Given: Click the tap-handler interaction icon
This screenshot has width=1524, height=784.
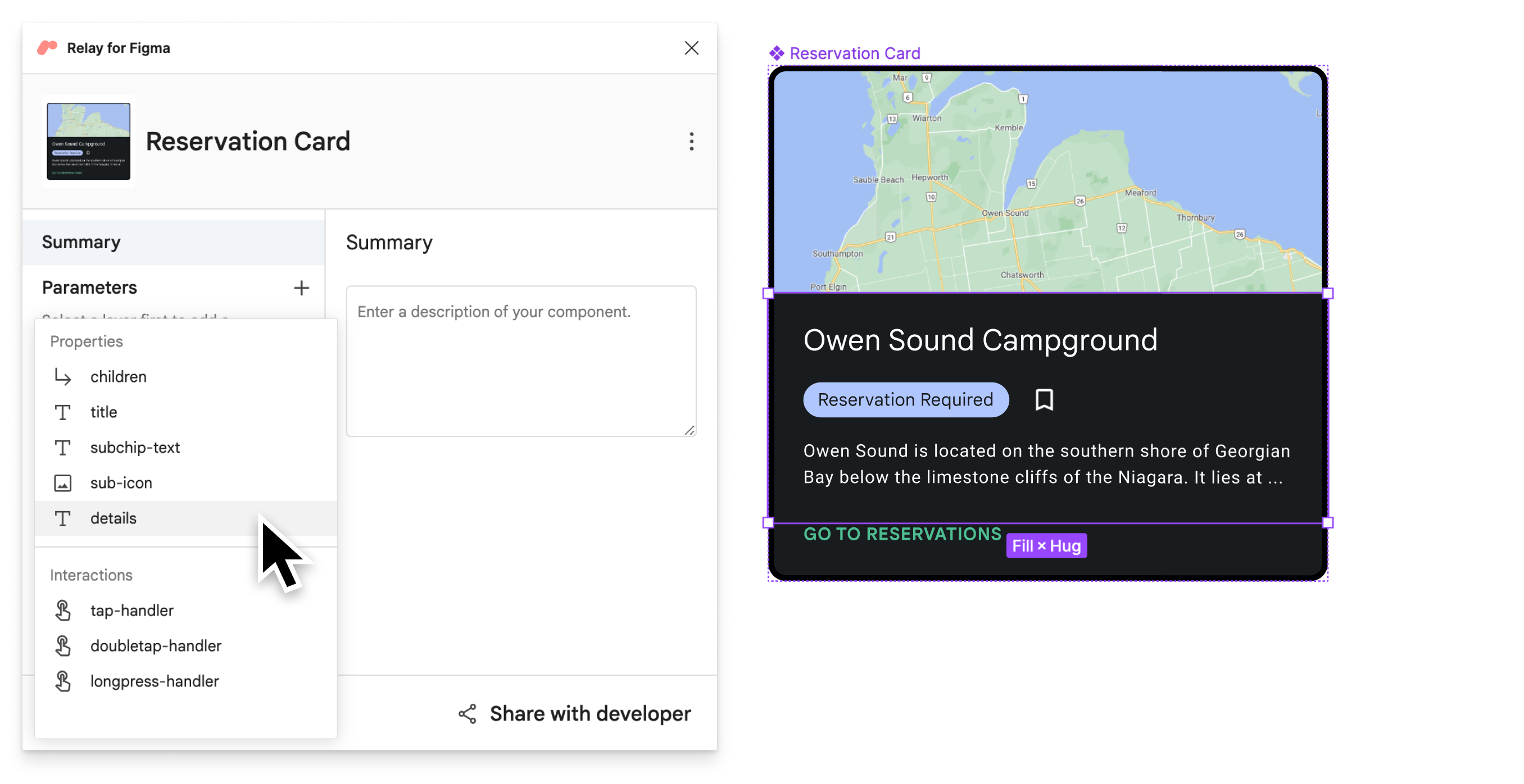Looking at the screenshot, I should click(x=63, y=609).
